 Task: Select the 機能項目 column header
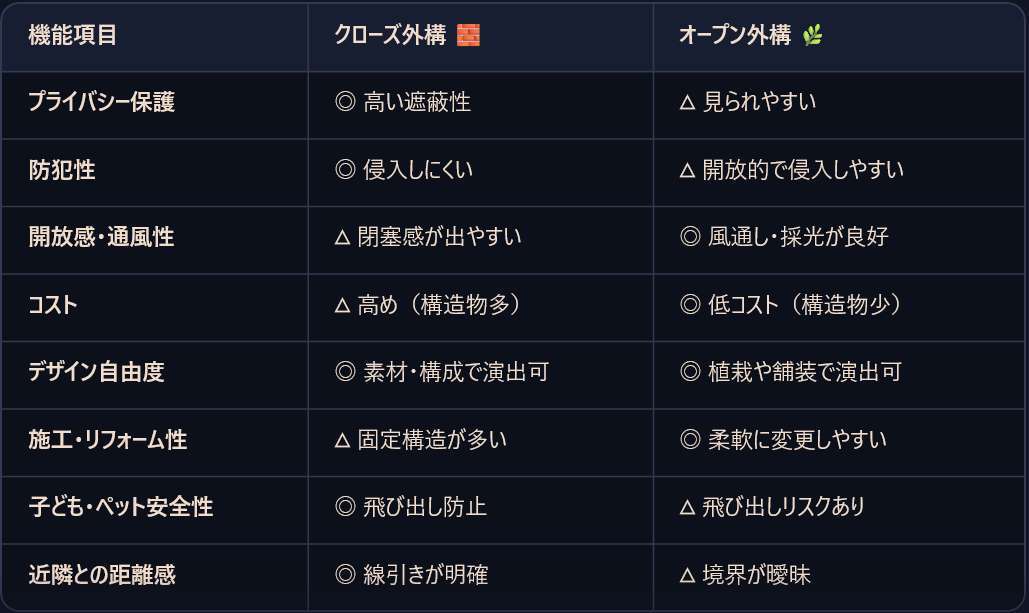pos(73,35)
